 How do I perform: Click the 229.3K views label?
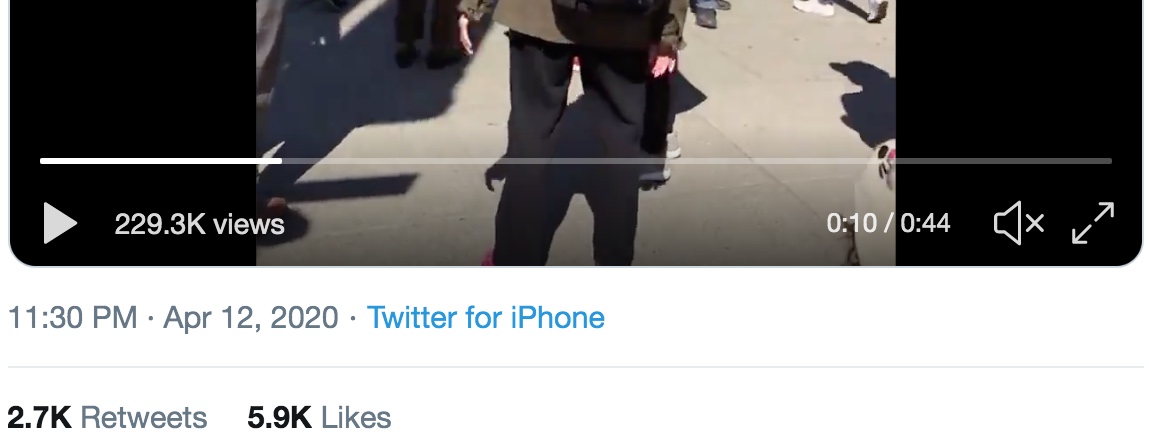pos(199,224)
